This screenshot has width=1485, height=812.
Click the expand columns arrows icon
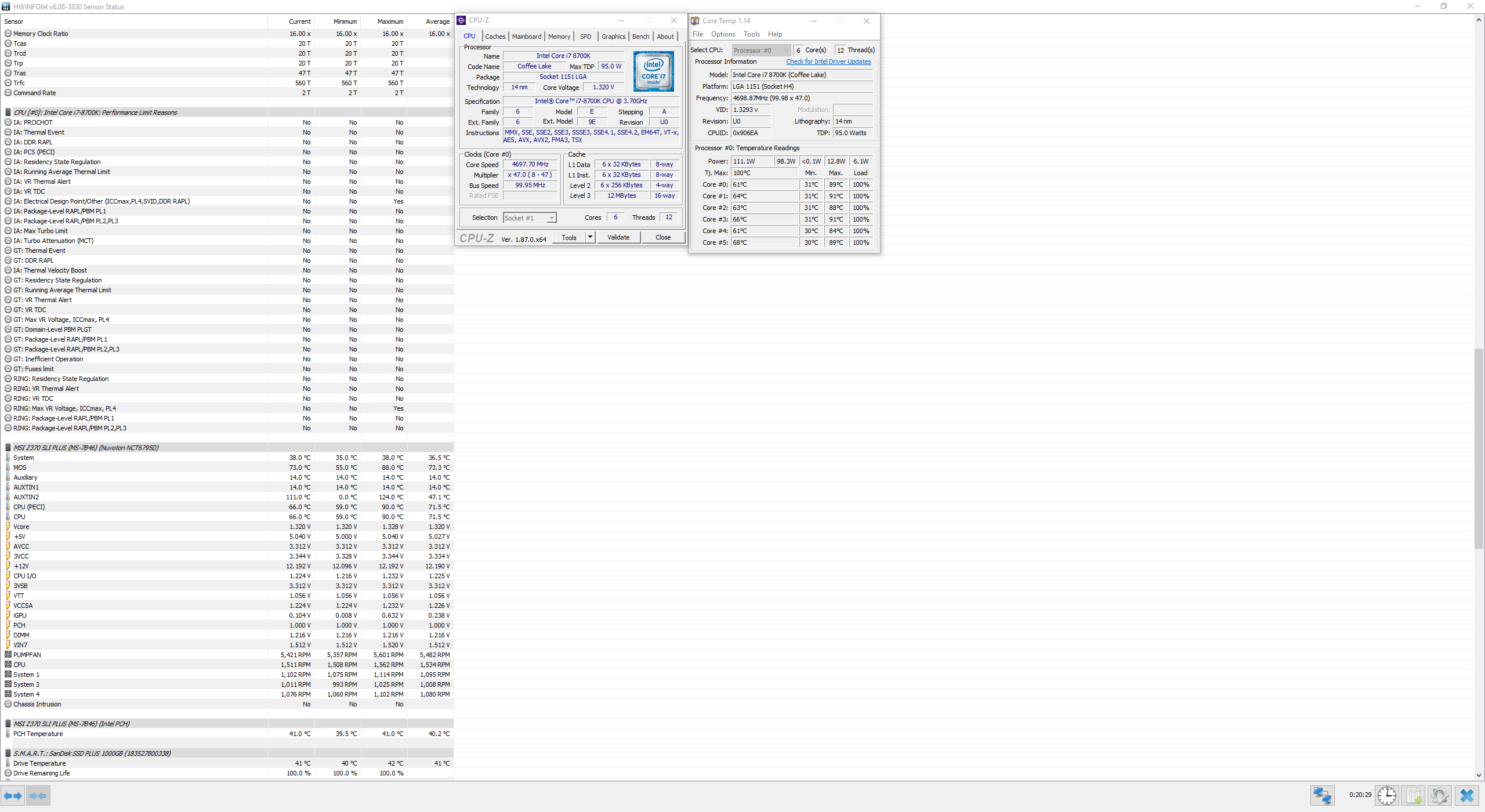click(13, 796)
